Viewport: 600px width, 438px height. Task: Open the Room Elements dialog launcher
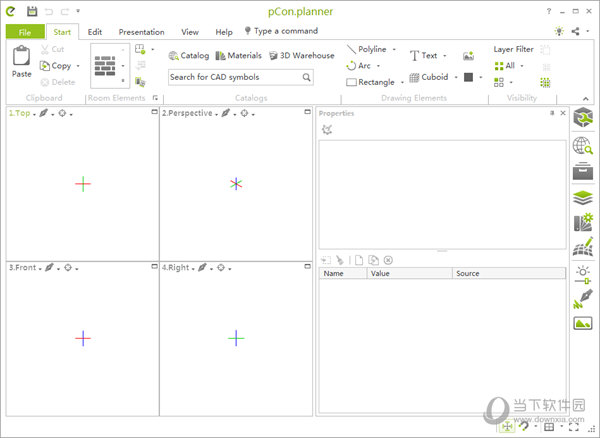click(x=155, y=98)
